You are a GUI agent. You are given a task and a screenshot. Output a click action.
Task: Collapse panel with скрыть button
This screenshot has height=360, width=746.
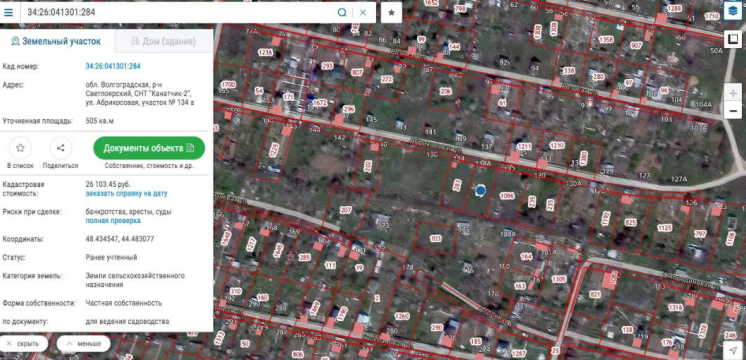[x=24, y=343]
